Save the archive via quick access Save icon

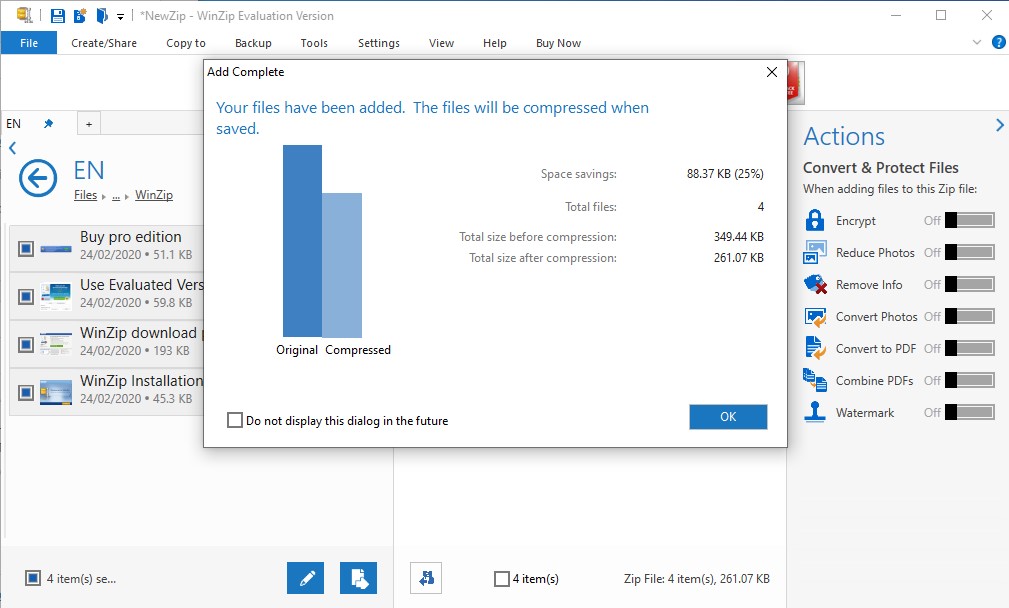[55, 15]
